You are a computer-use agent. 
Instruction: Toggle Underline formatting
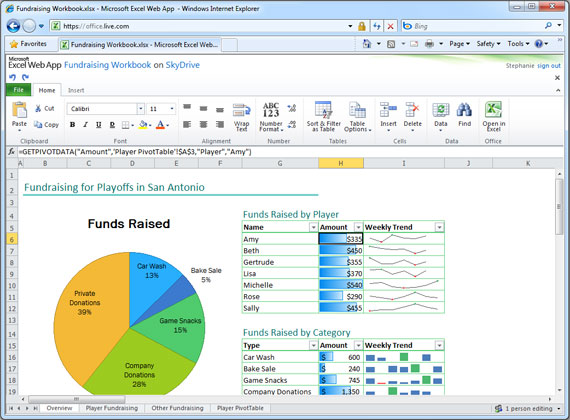click(99, 125)
